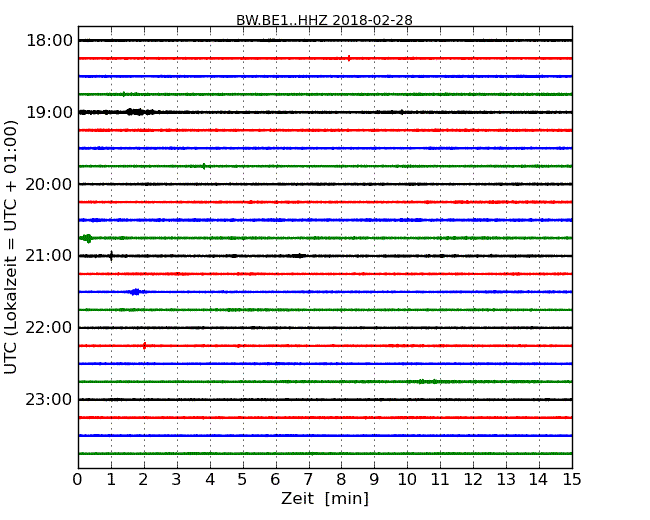Click the 22:00 time label
This screenshot has width=650, height=520.
tap(49, 328)
